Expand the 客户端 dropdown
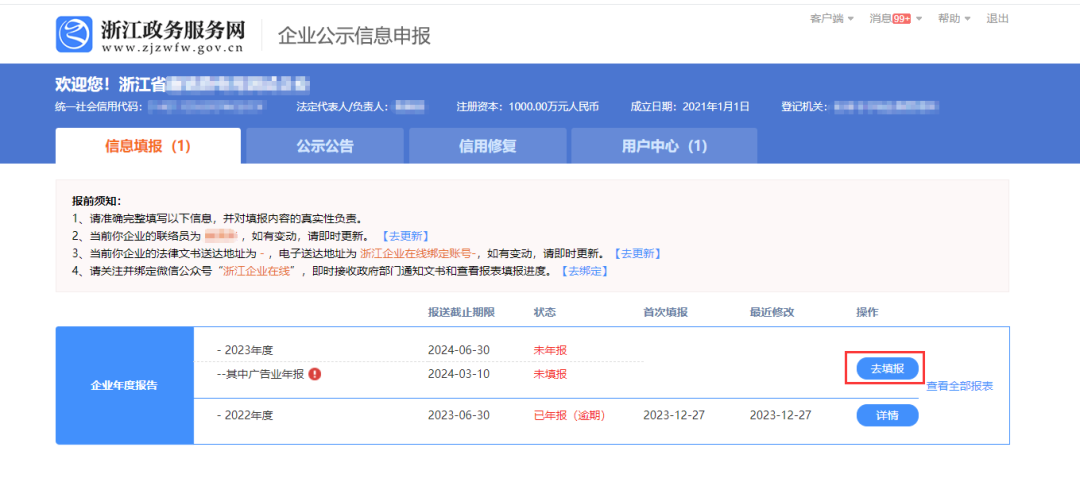 pyautogui.click(x=832, y=19)
